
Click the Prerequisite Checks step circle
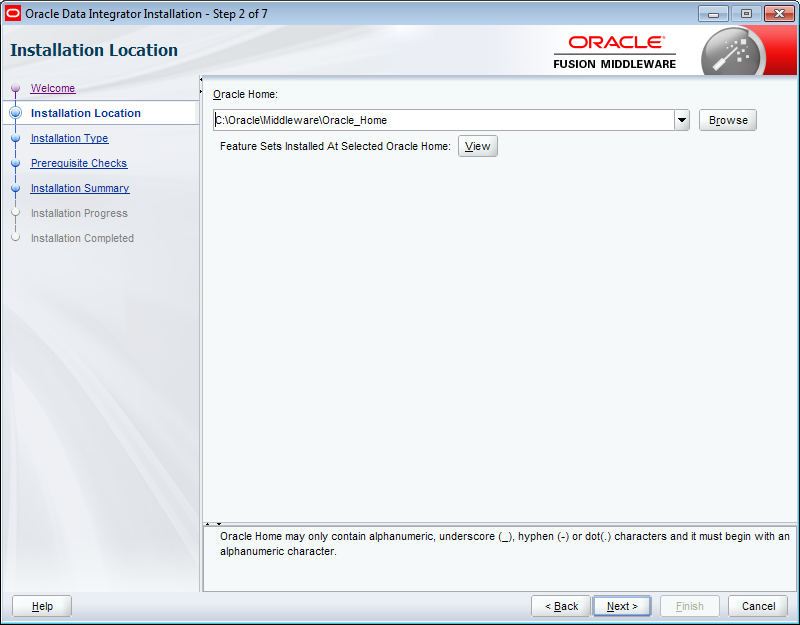14,163
